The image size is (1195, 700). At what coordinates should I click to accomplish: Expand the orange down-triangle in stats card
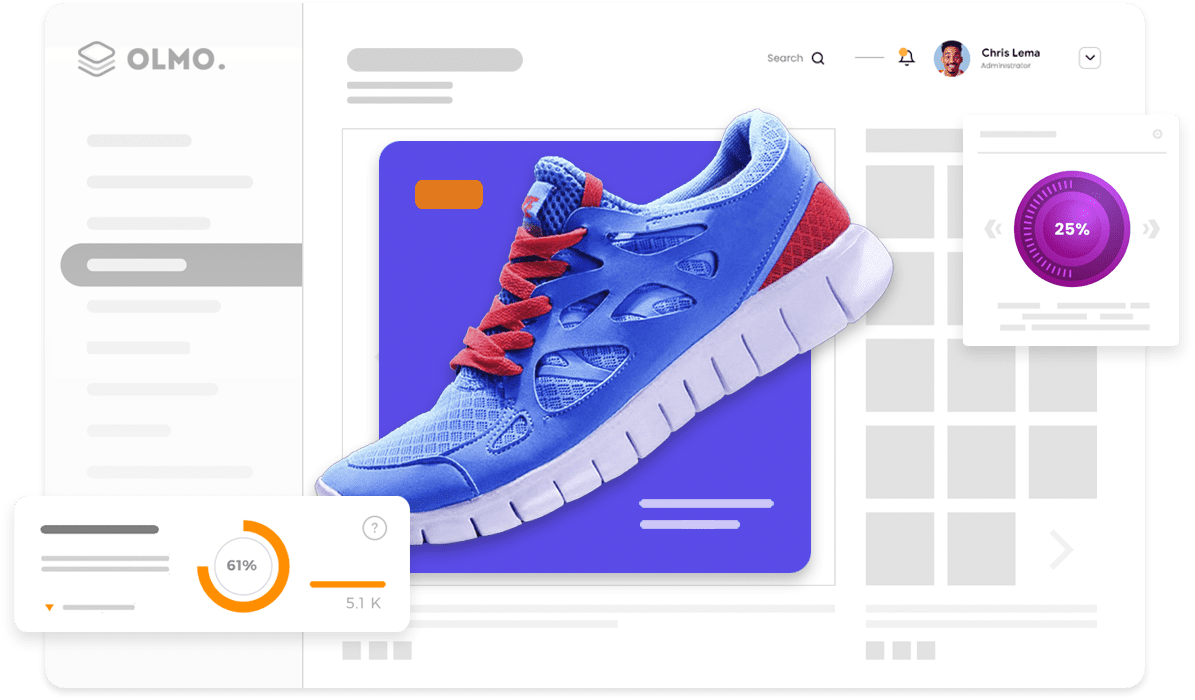50,608
